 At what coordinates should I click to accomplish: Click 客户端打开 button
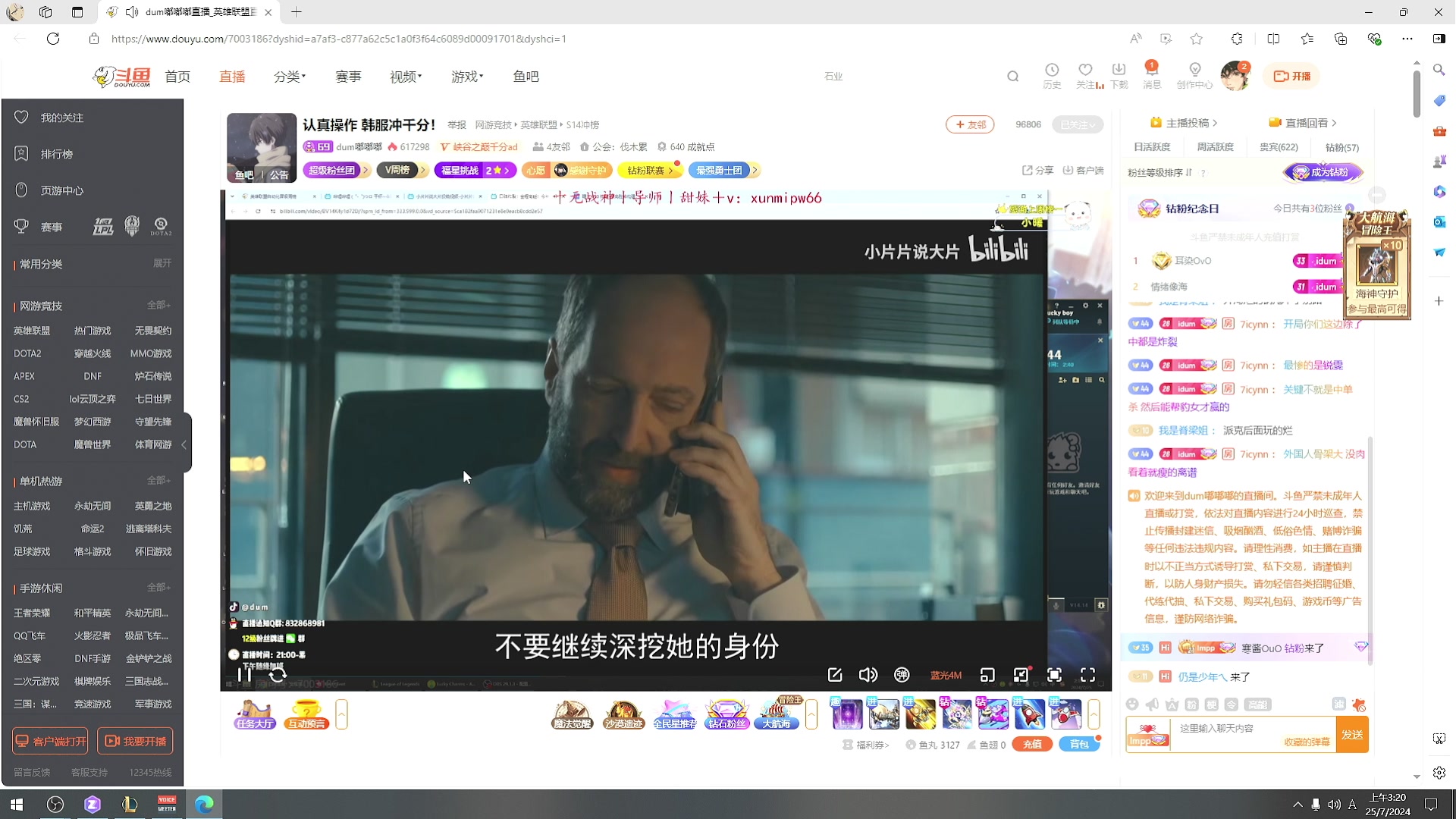[x=50, y=741]
